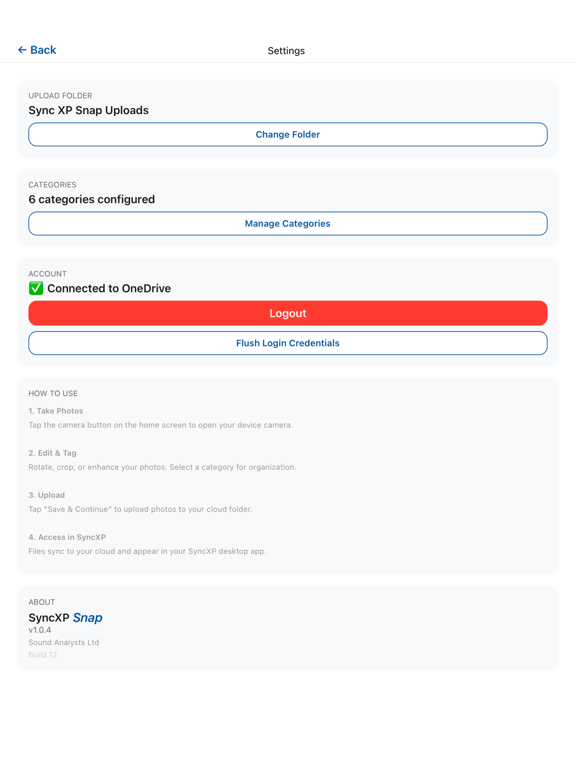Click the Sound Analysts Ltd company name
Image resolution: width=576 pixels, height=768 pixels.
coord(64,643)
